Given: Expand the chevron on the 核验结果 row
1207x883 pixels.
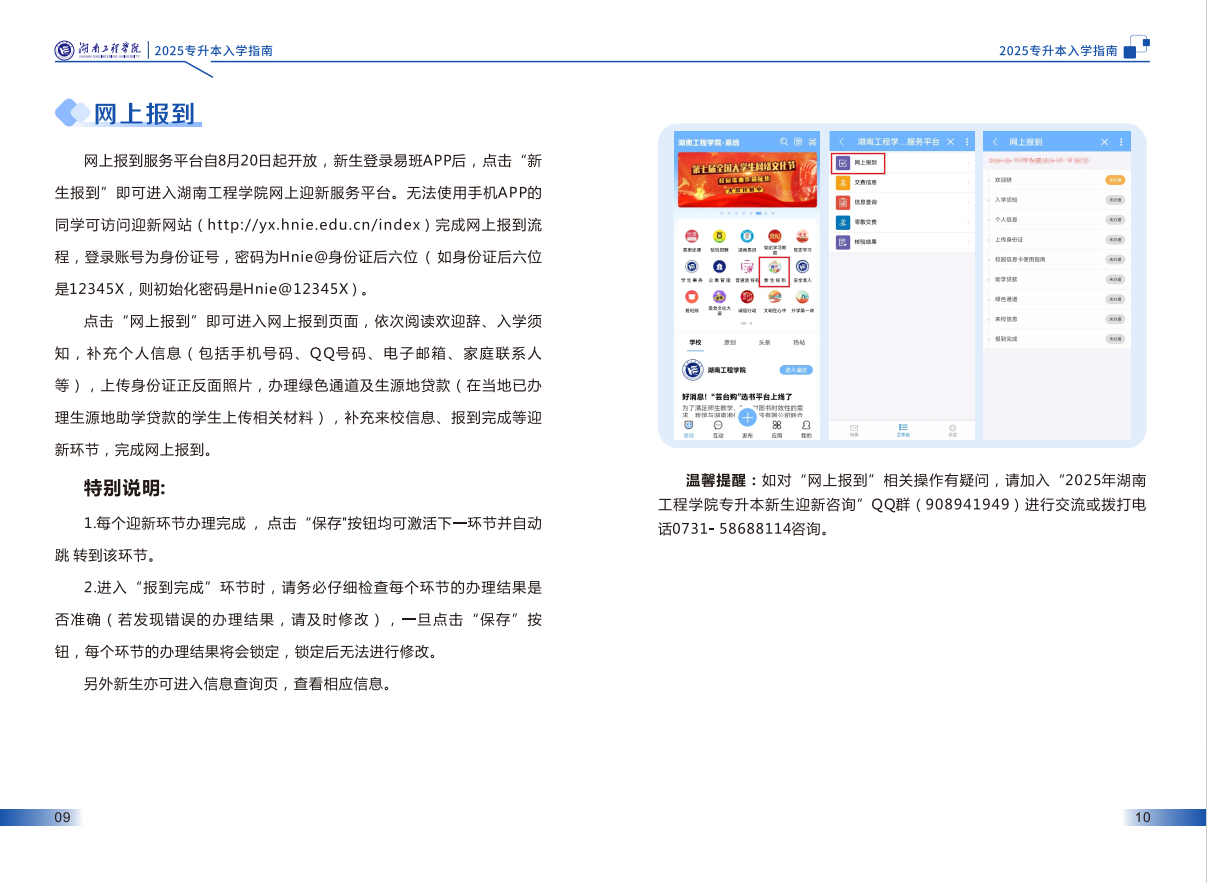Looking at the screenshot, I should coord(968,242).
